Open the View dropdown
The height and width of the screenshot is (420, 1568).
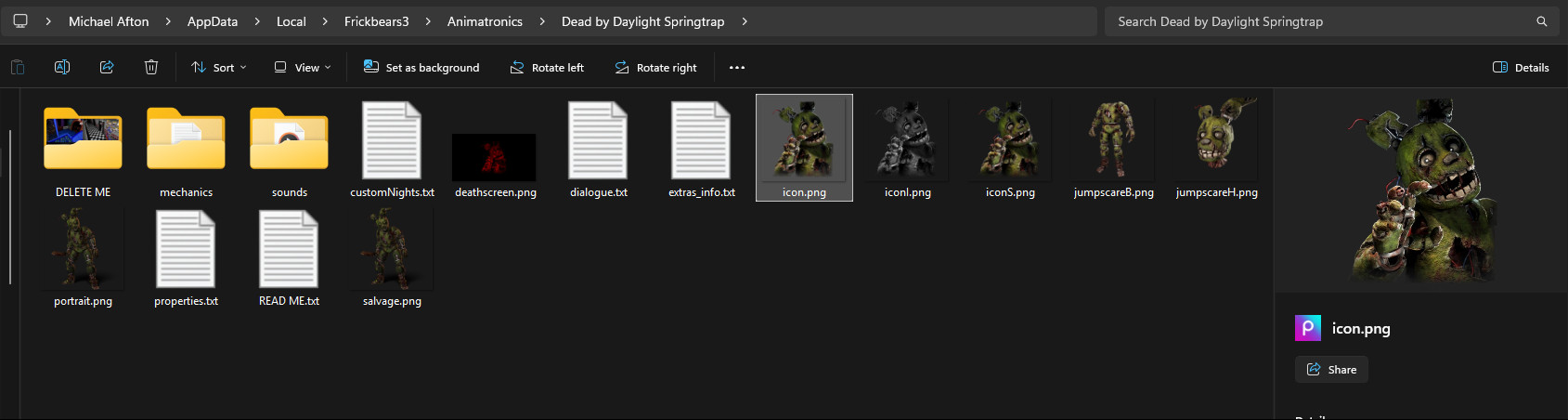[x=303, y=67]
